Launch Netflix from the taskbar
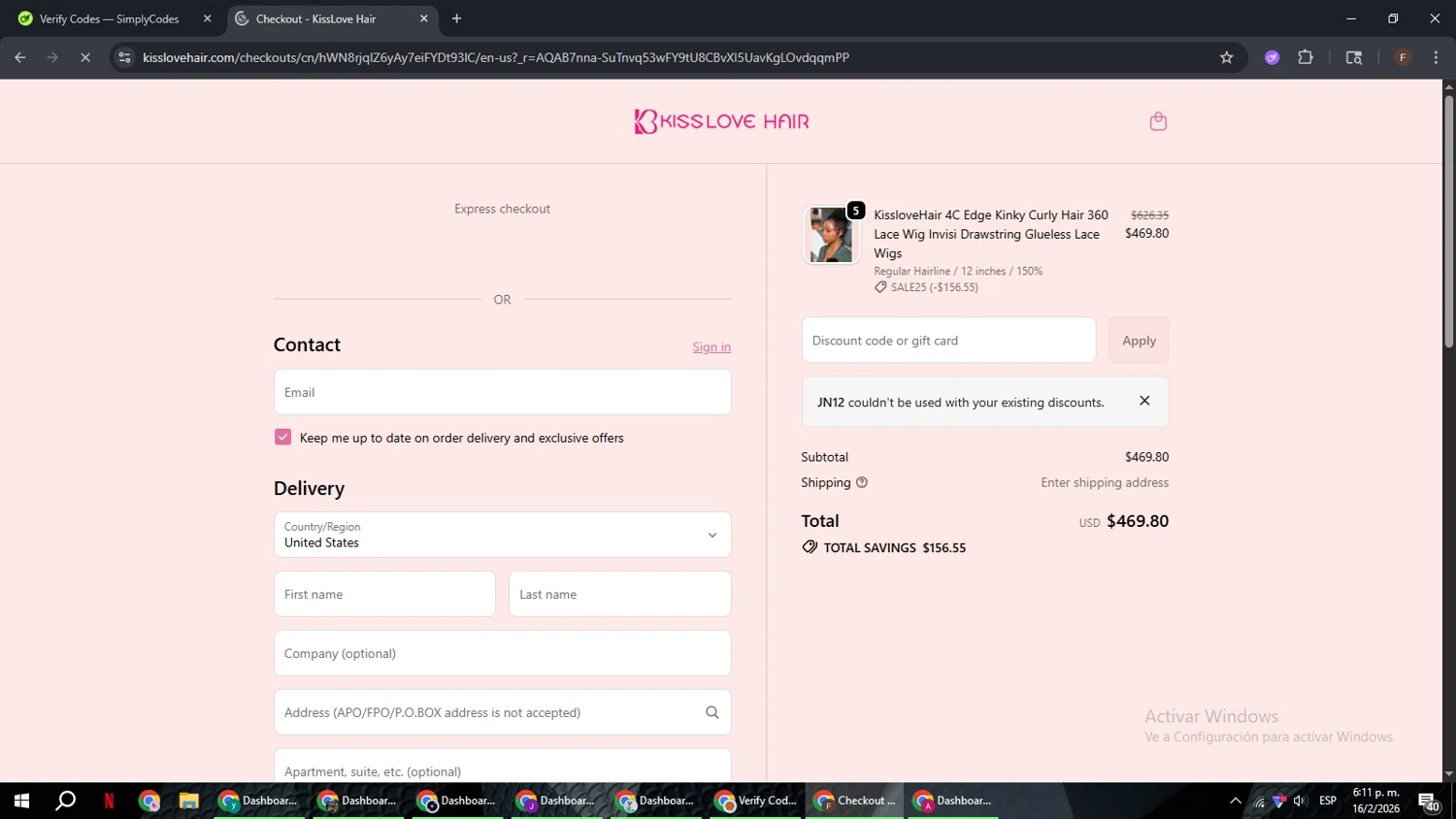 click(109, 801)
